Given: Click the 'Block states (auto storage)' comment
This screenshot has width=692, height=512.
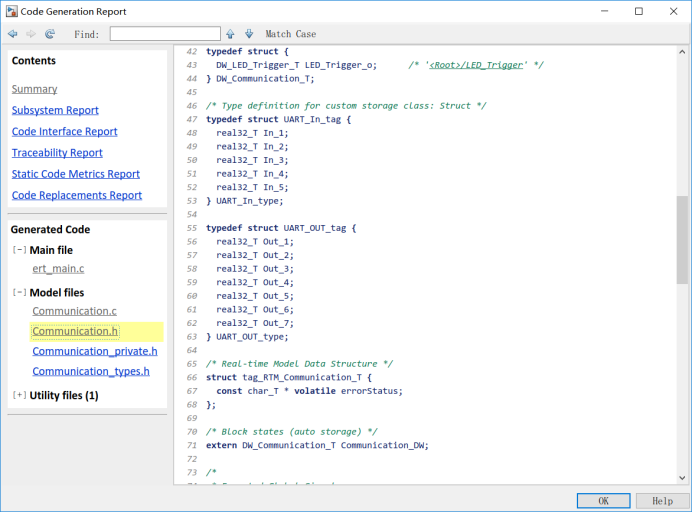Looking at the screenshot, I should [292, 432].
